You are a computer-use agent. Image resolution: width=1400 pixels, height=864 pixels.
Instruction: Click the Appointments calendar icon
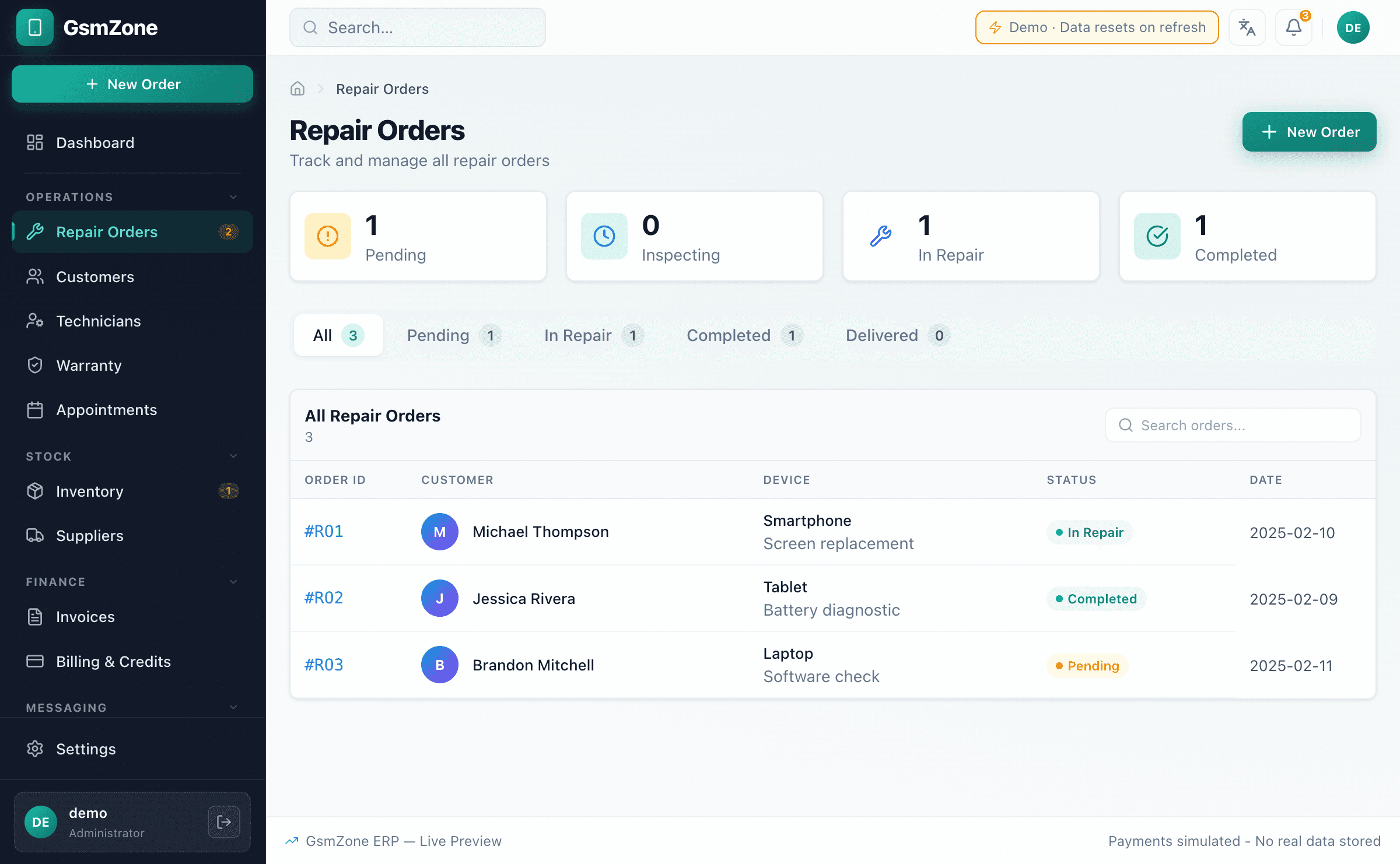tap(36, 409)
